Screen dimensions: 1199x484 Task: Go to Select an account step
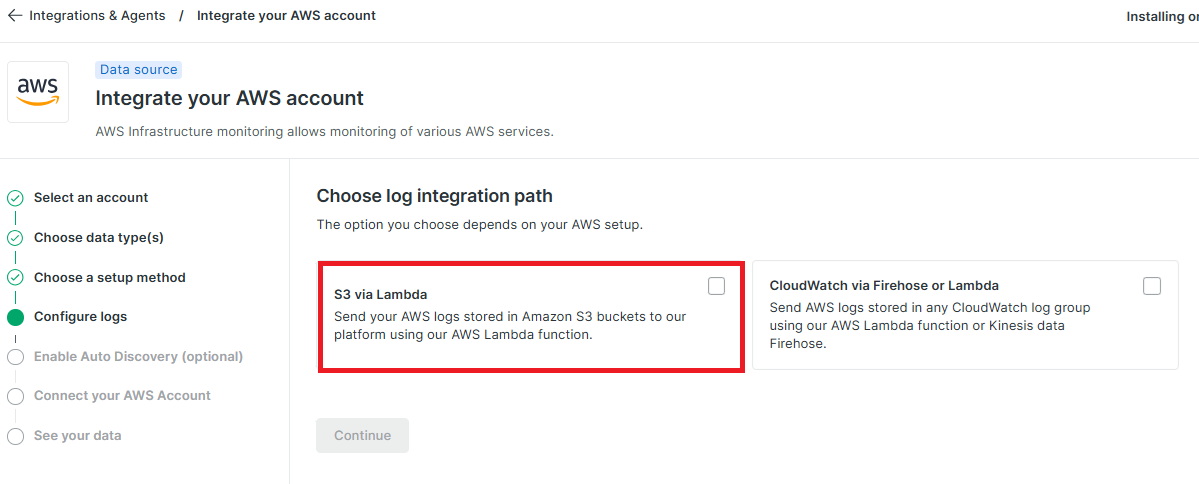tap(91, 197)
